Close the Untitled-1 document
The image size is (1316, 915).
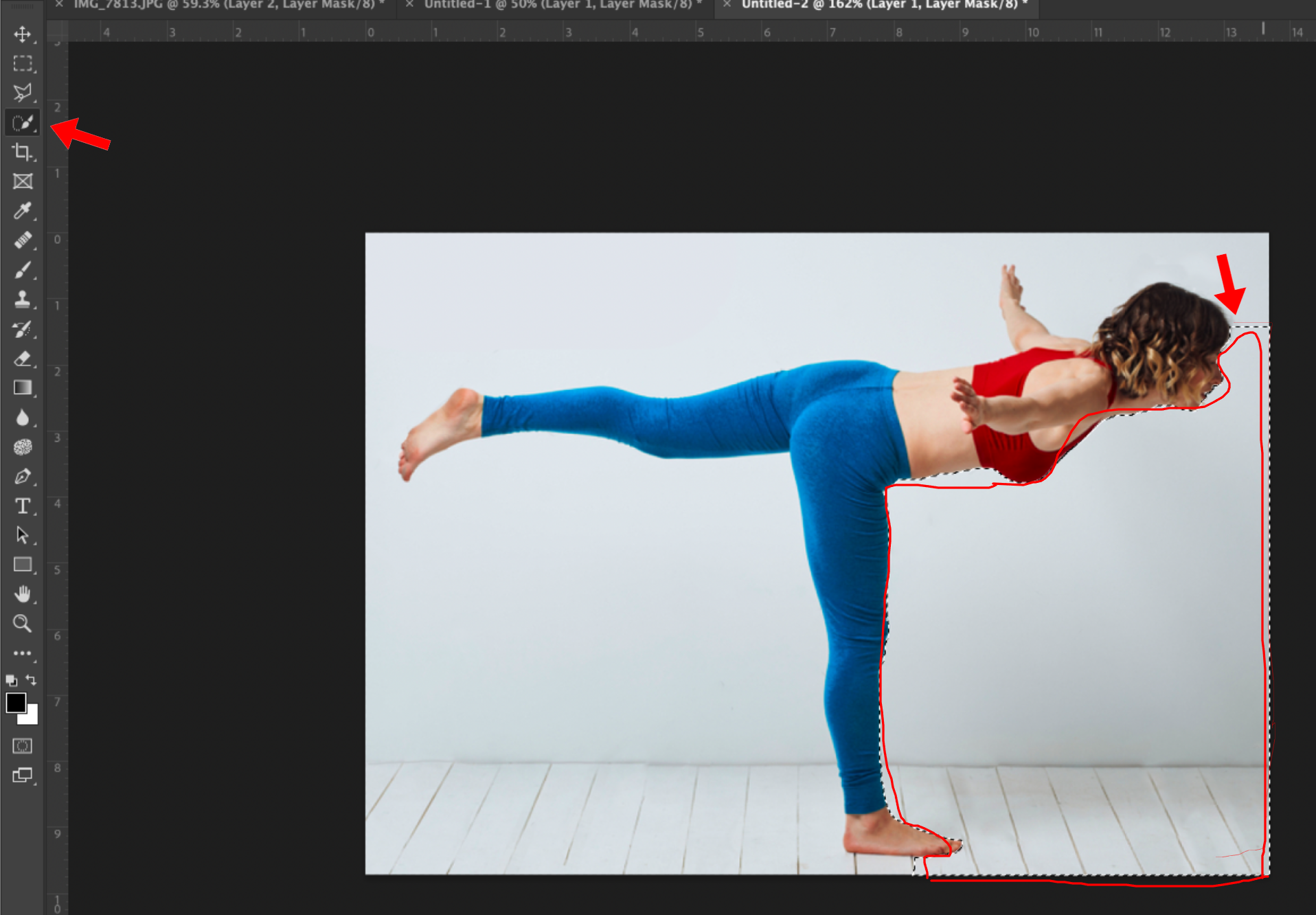pyautogui.click(x=408, y=4)
